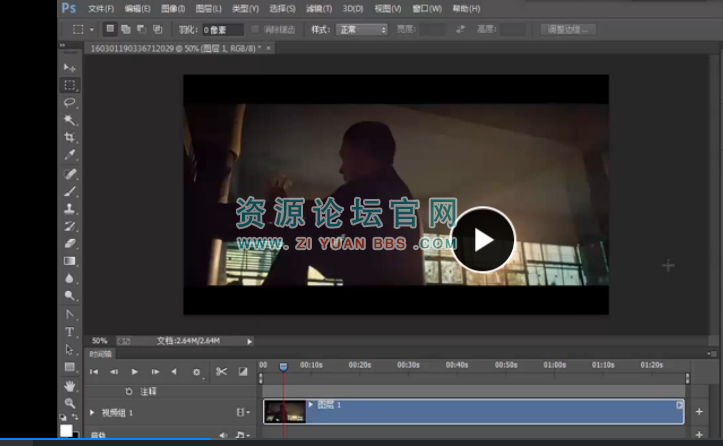Select the Pen tool
This screenshot has height=446, width=723.
[x=70, y=315]
